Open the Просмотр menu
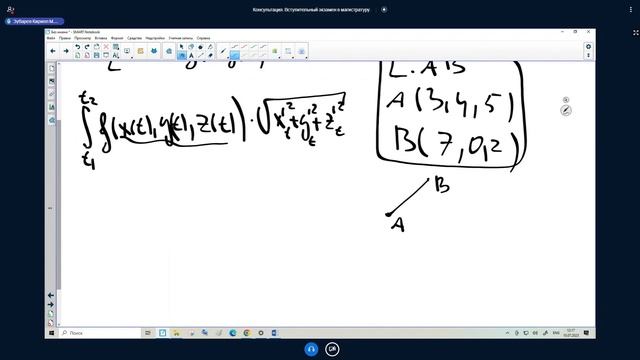640x360 pixels. pyautogui.click(x=82, y=38)
